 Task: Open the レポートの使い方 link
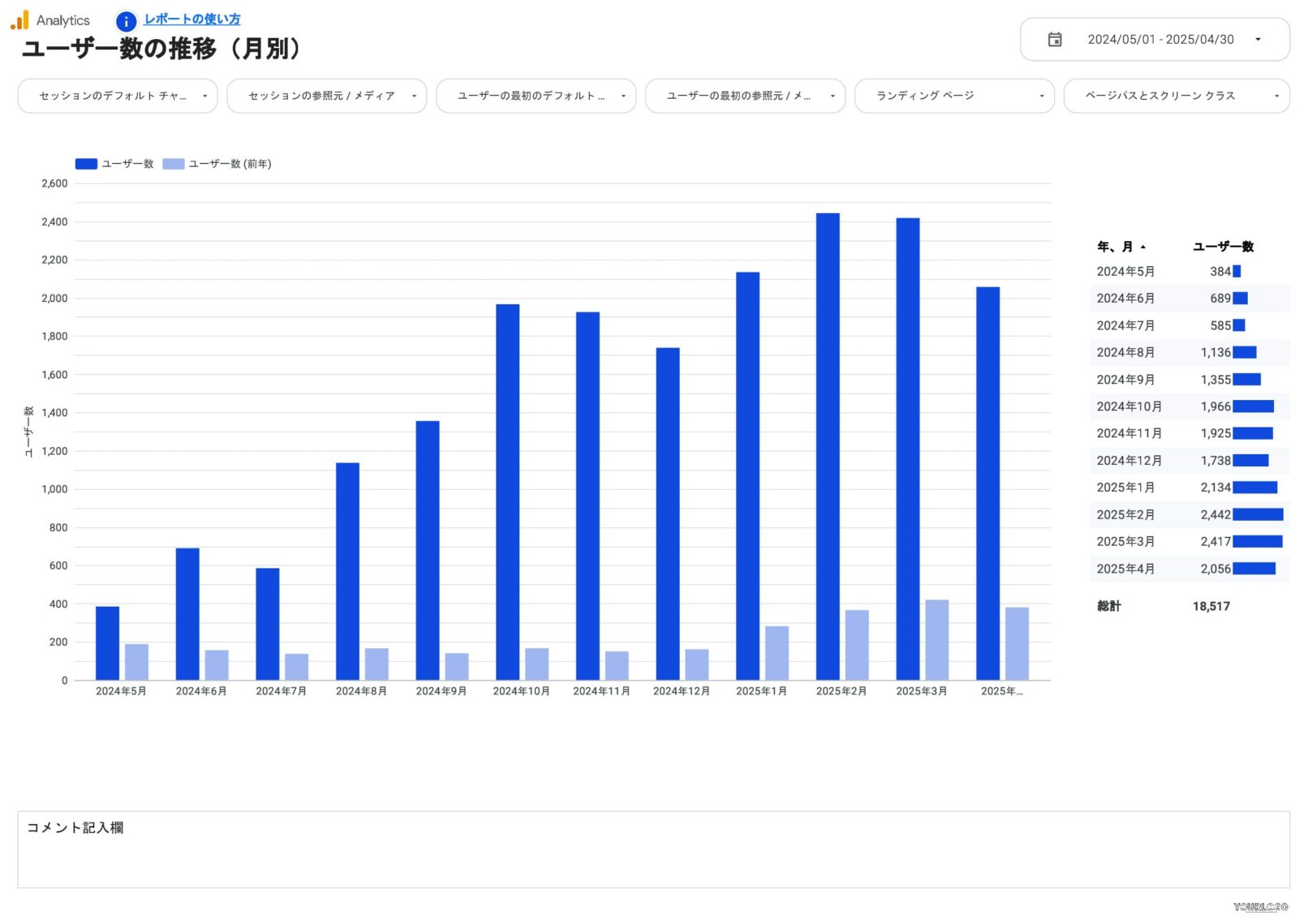tap(191, 18)
